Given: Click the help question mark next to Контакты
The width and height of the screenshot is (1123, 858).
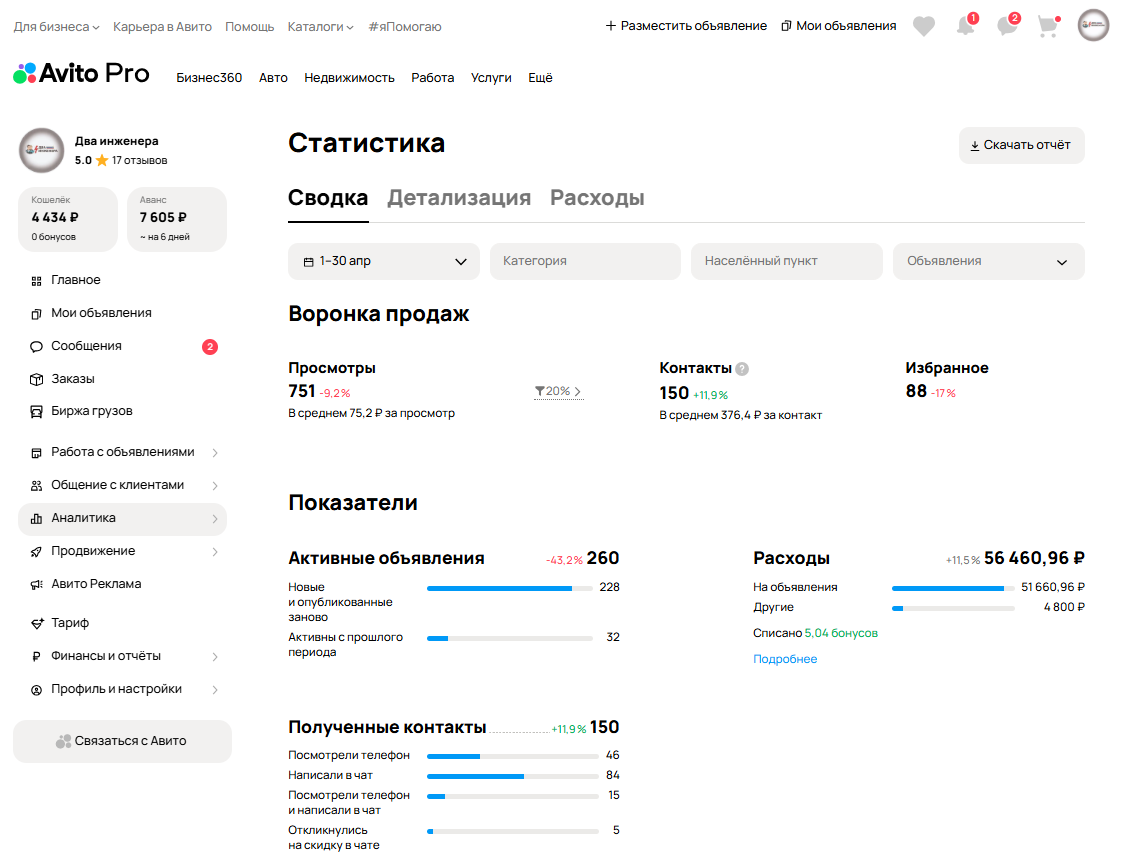Looking at the screenshot, I should pos(743,369).
